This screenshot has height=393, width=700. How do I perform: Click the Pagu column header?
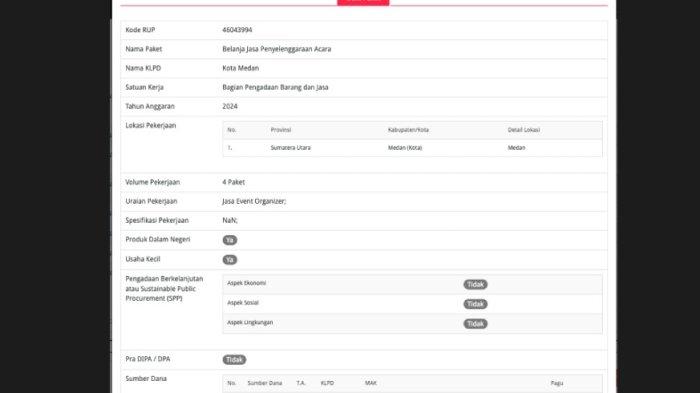(x=557, y=383)
